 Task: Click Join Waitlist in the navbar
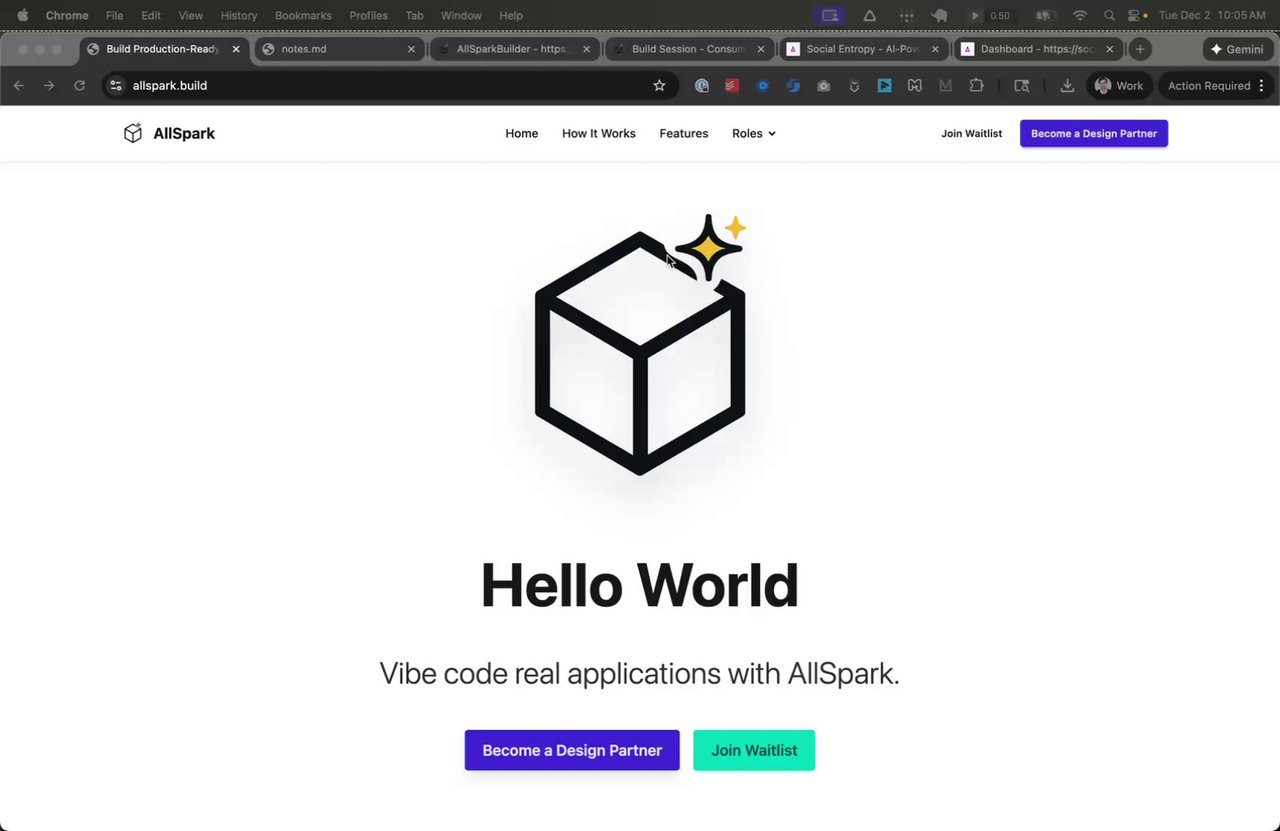point(971,133)
